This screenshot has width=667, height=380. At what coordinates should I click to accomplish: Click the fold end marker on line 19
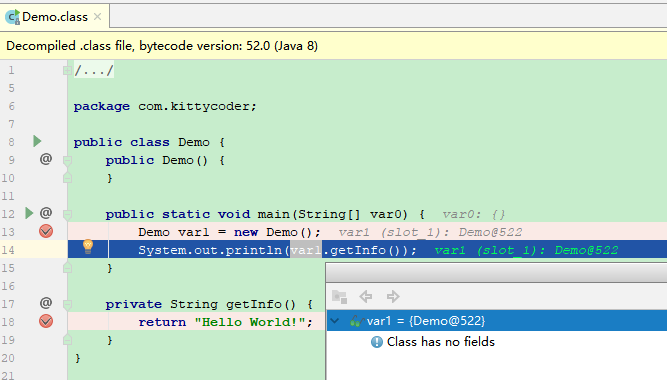coord(67,340)
